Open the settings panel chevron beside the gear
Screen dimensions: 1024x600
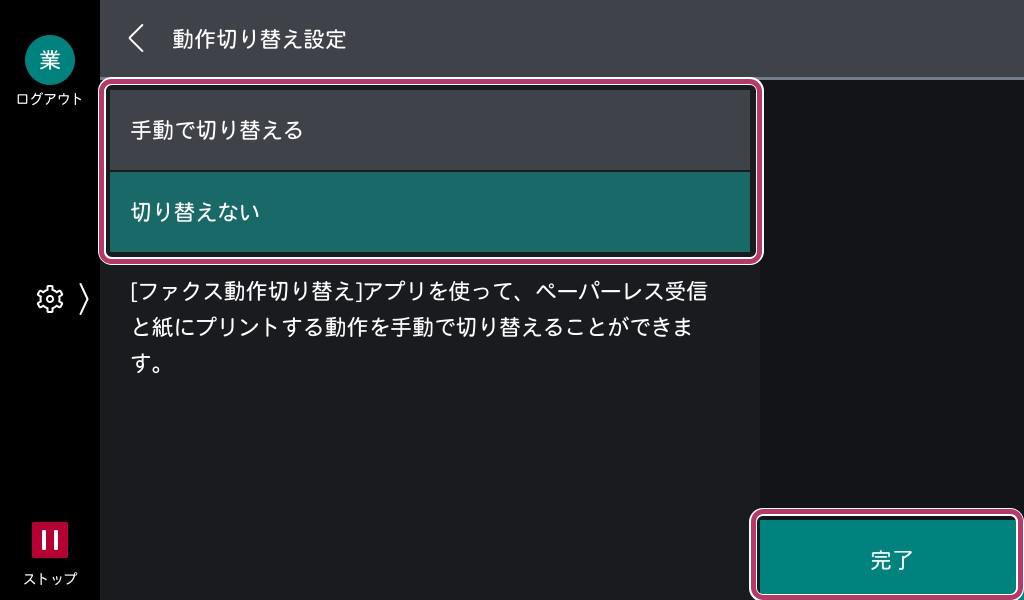84,299
